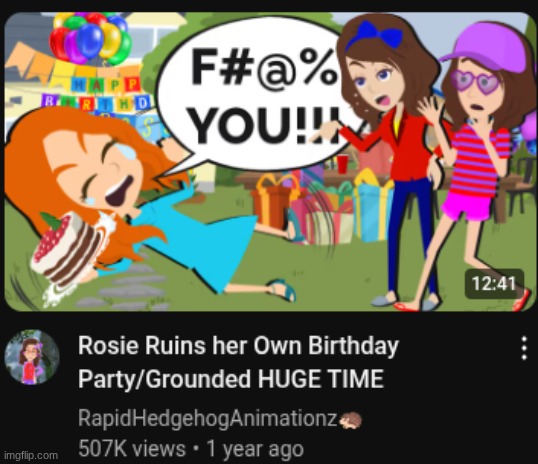
Task: Click the imgflip.com watermark
Action: coord(31,455)
